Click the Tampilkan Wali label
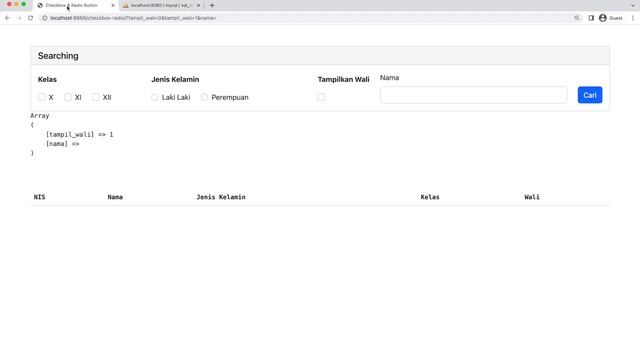 coord(343,79)
